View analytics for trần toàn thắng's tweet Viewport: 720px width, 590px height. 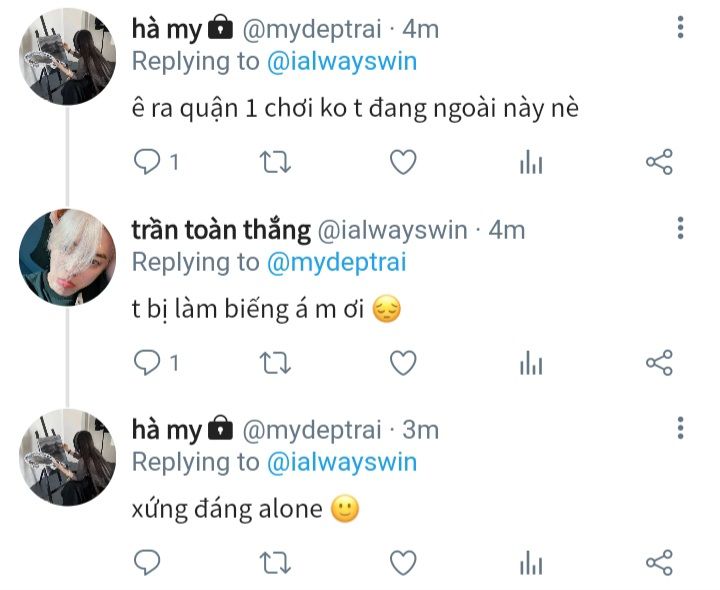click(x=531, y=363)
